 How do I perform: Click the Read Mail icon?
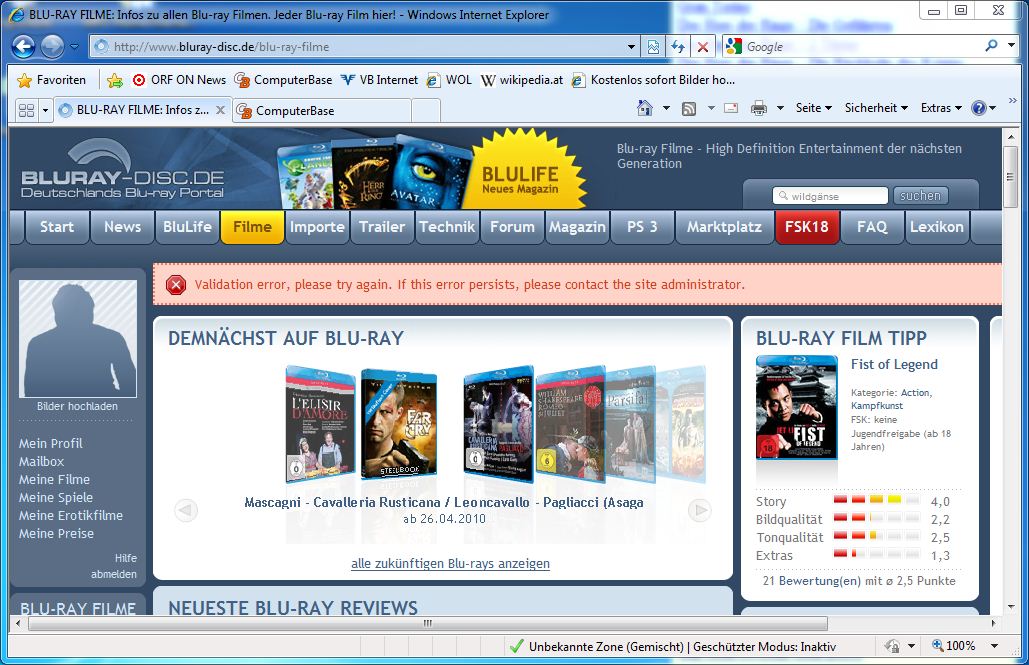coord(731,108)
